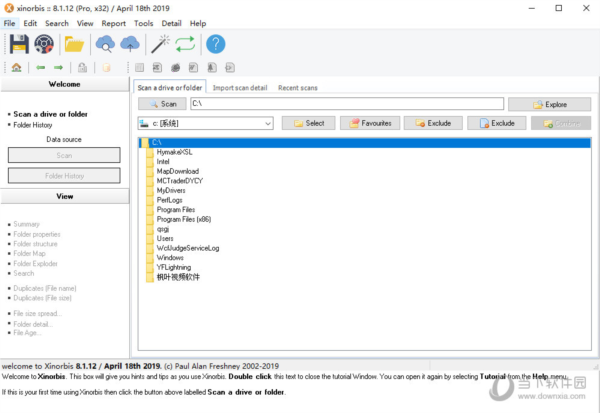Open the Edit menu
600x413 pixels.
pos(30,23)
